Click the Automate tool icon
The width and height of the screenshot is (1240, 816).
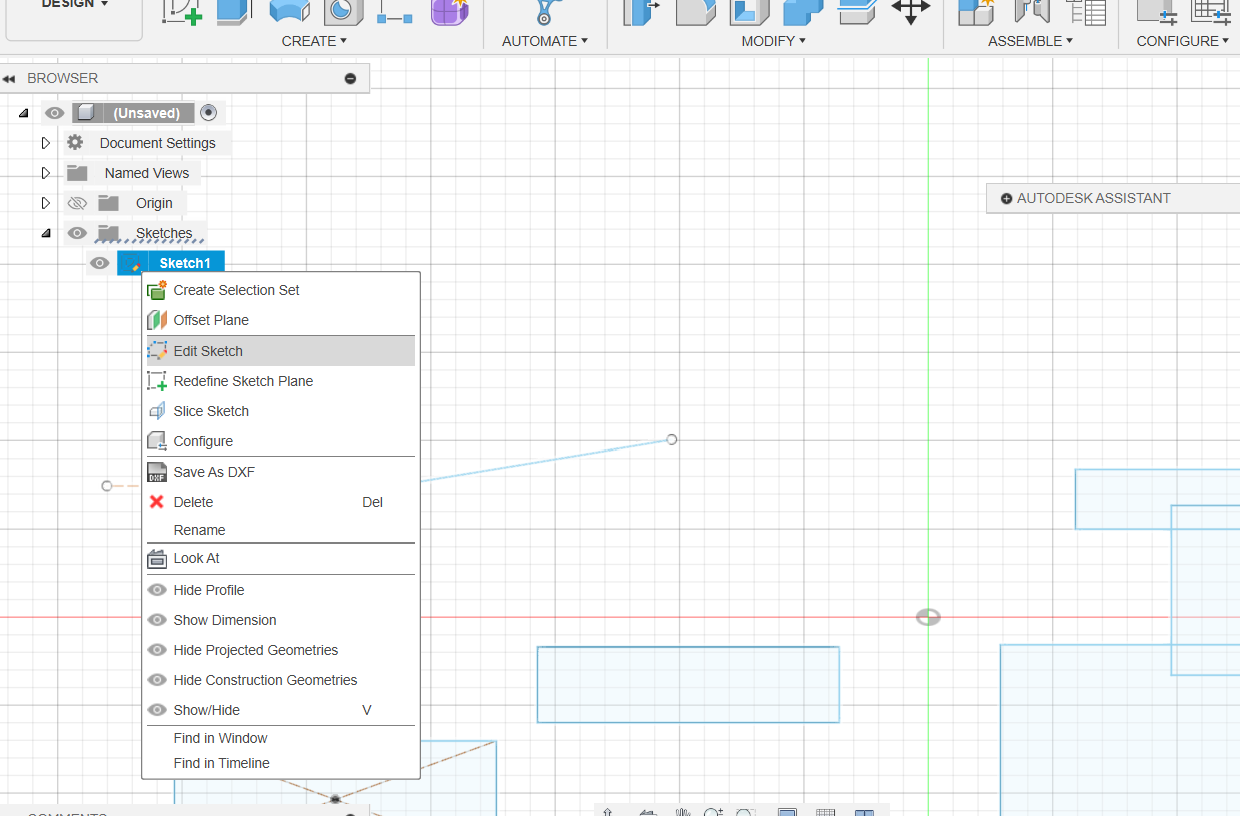point(545,11)
